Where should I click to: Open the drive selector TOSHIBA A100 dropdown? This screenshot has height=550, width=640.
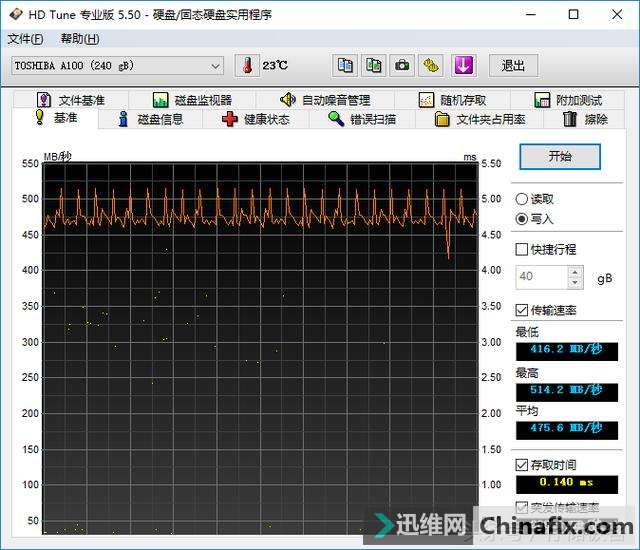(117, 66)
